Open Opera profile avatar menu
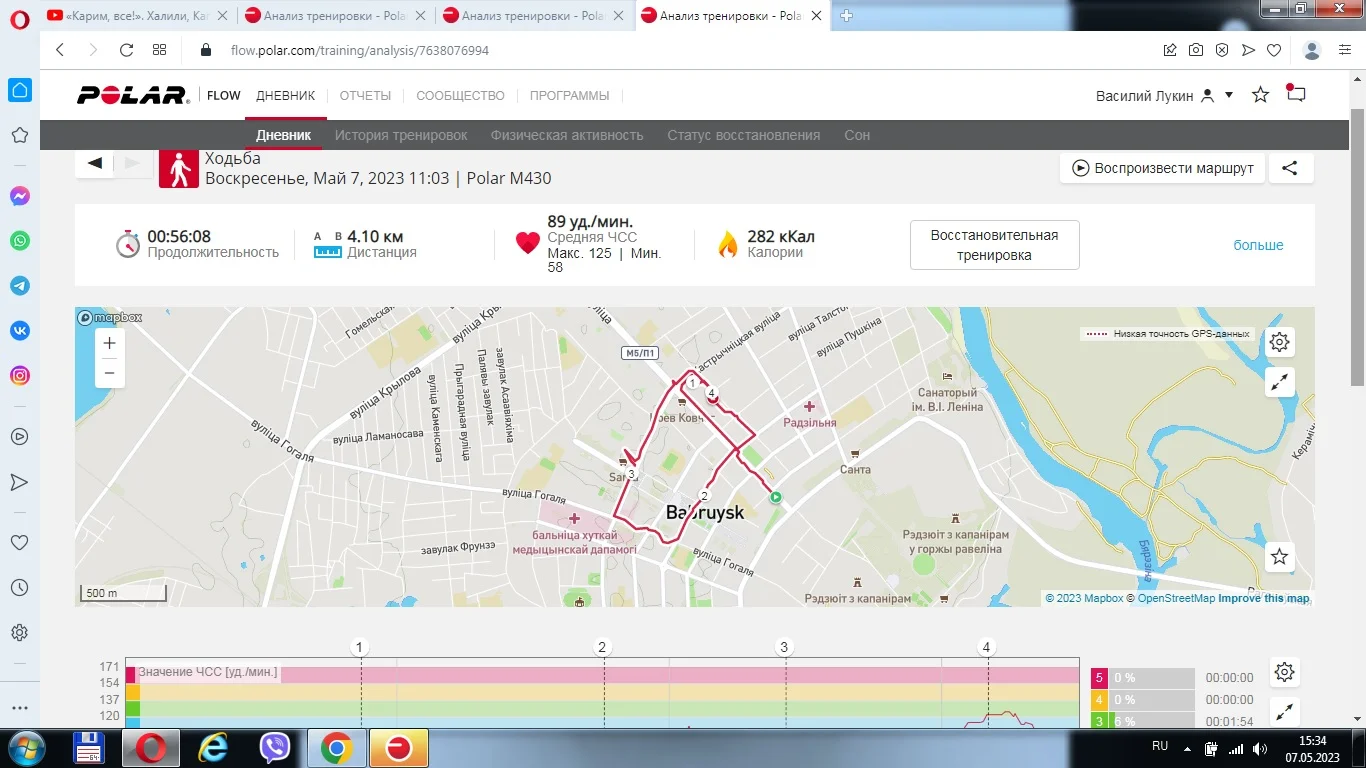 click(x=1313, y=50)
